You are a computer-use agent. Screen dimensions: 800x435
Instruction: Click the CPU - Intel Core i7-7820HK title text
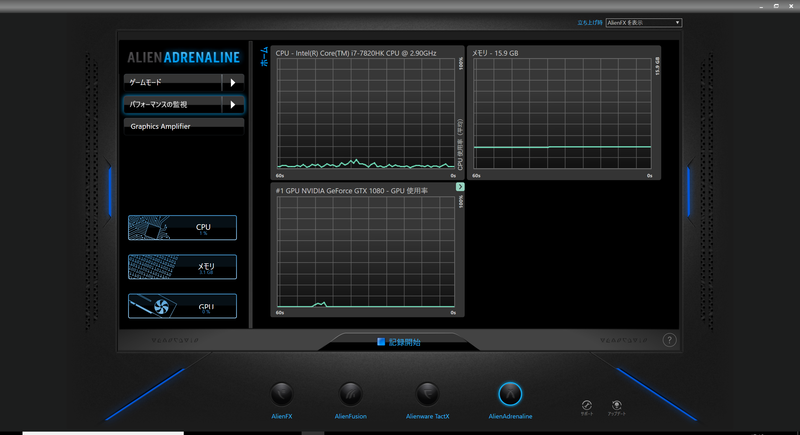pyautogui.click(x=356, y=53)
